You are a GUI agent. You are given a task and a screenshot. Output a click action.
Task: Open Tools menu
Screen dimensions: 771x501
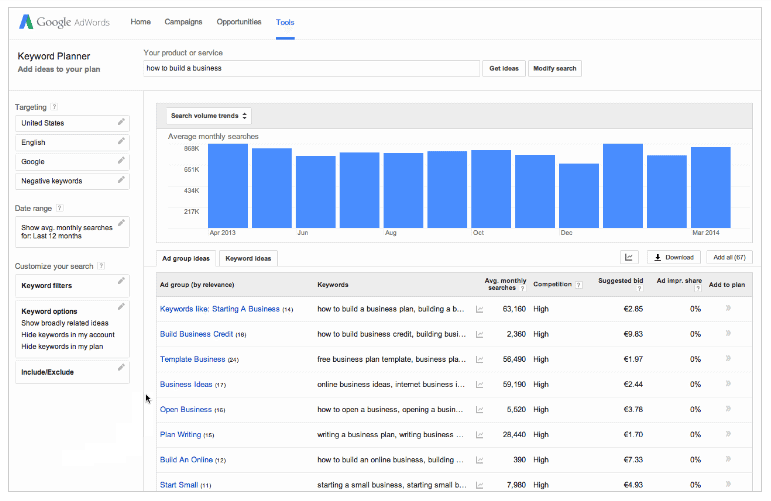point(285,23)
